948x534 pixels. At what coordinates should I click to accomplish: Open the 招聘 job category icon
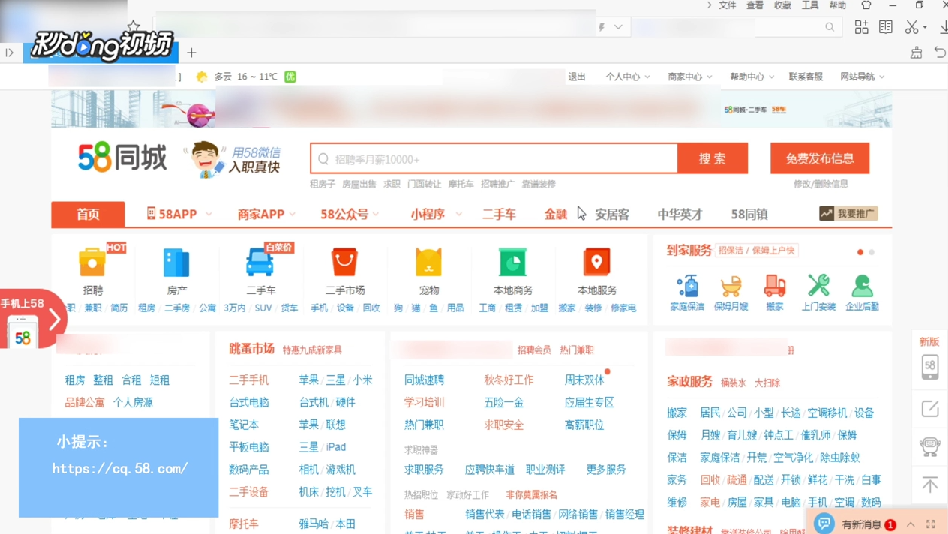(x=93, y=262)
